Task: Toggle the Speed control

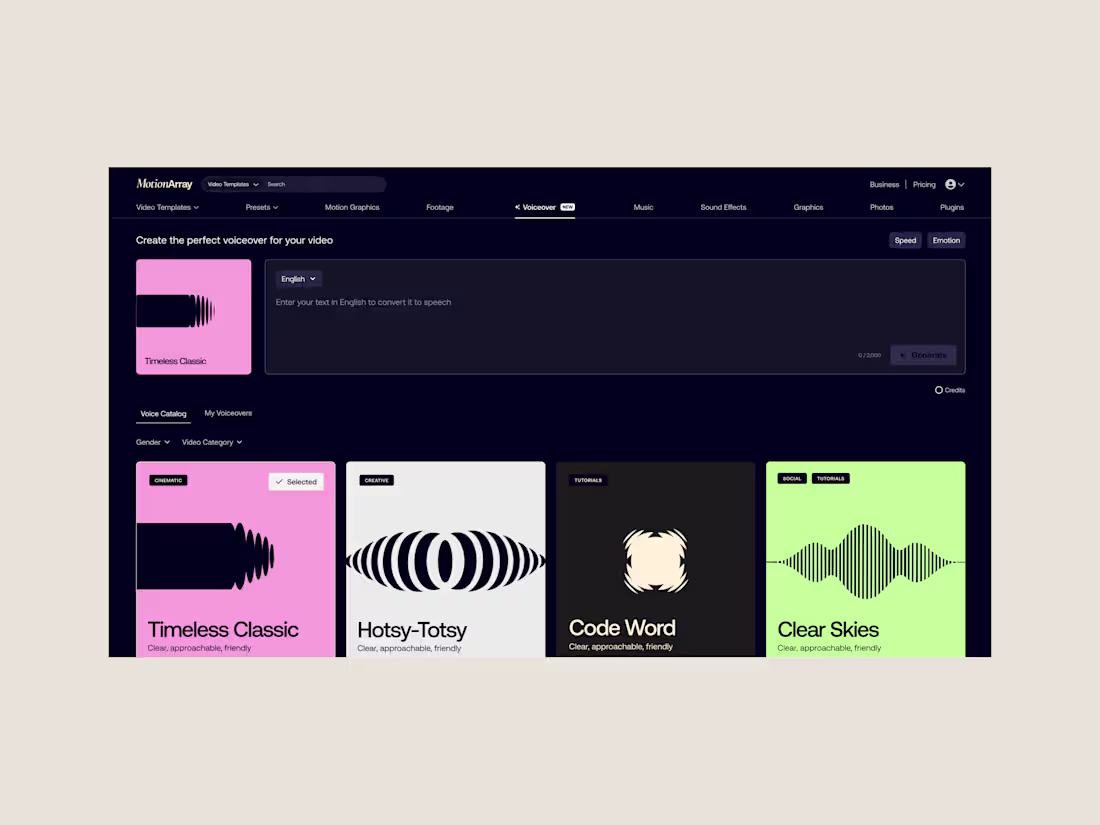Action: (x=905, y=240)
